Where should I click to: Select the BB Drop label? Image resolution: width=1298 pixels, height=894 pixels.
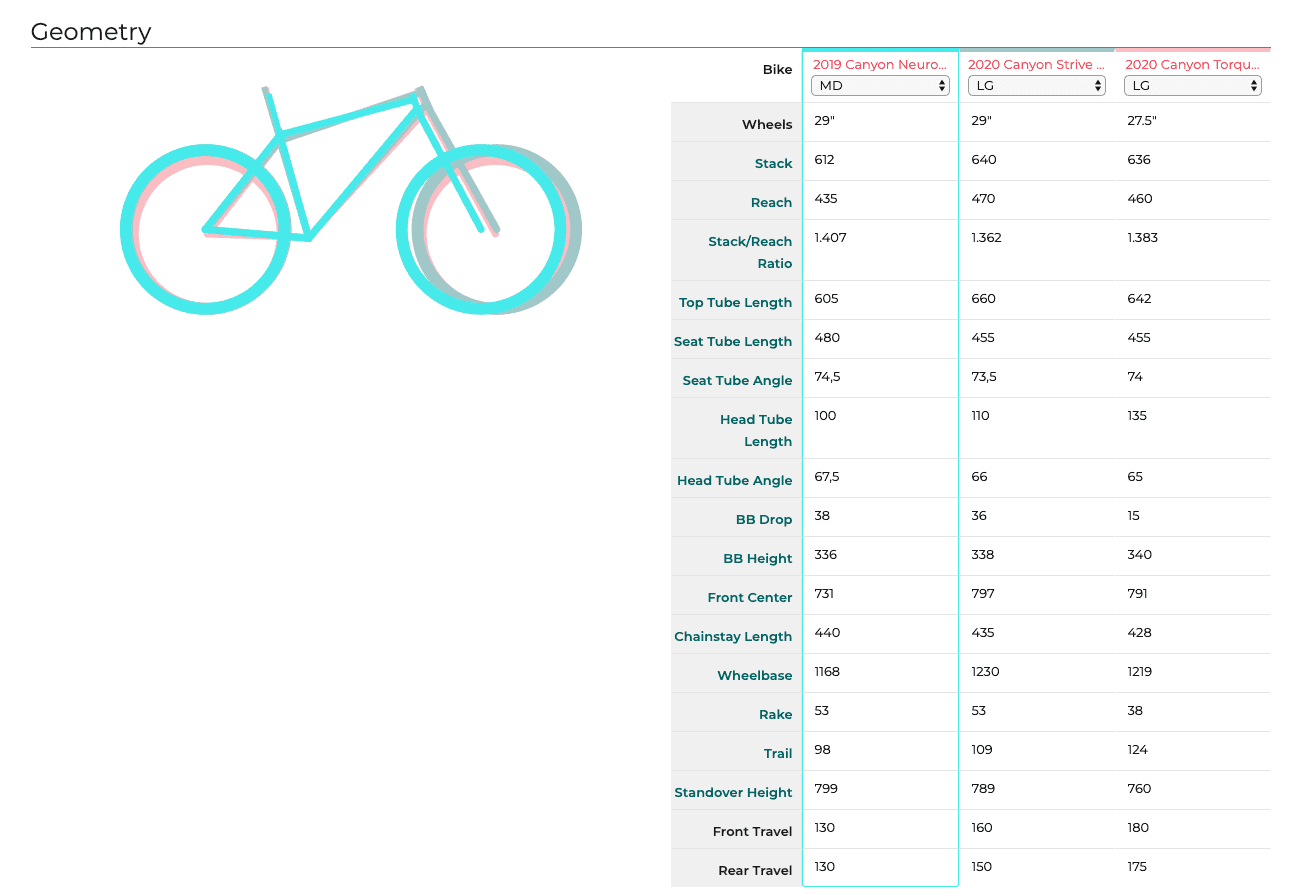(764, 520)
